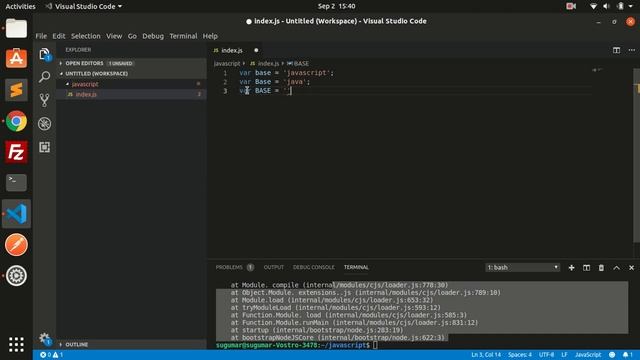
Task: Open the View menu
Action: click(114, 36)
